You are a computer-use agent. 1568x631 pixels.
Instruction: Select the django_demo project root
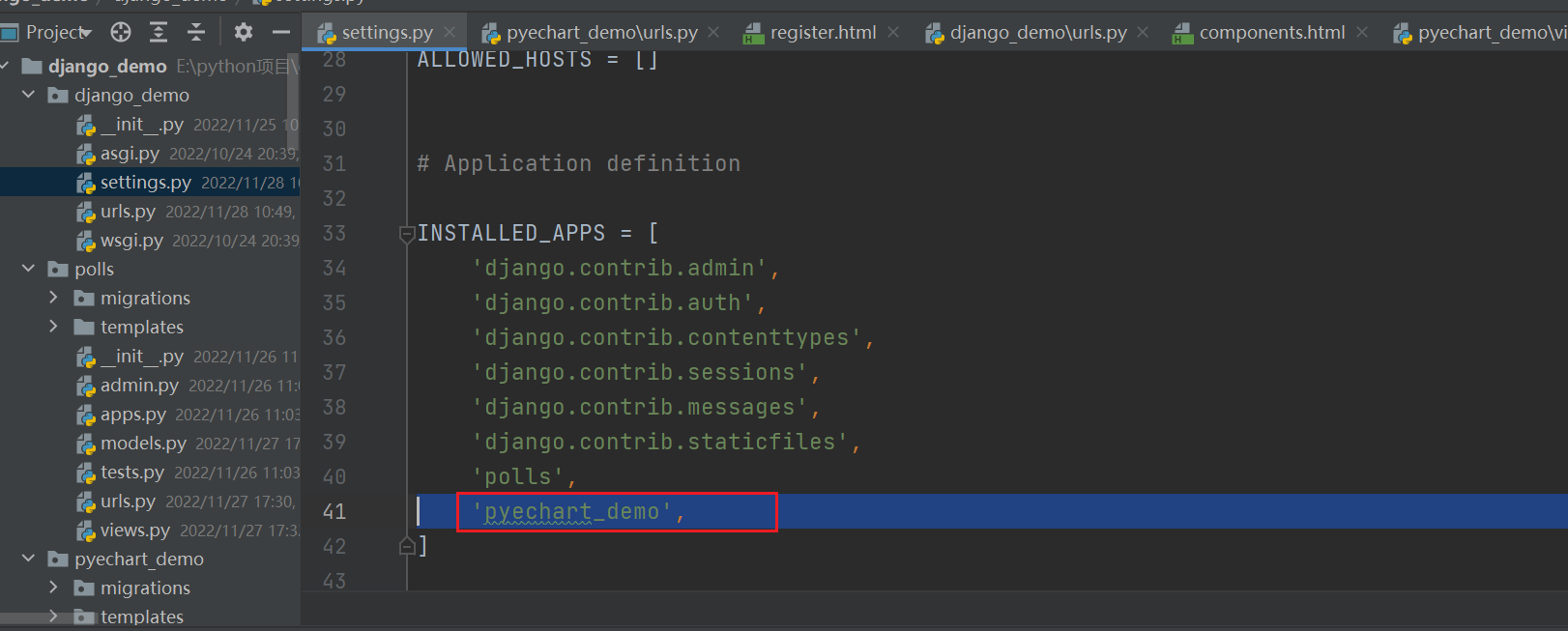(x=107, y=66)
